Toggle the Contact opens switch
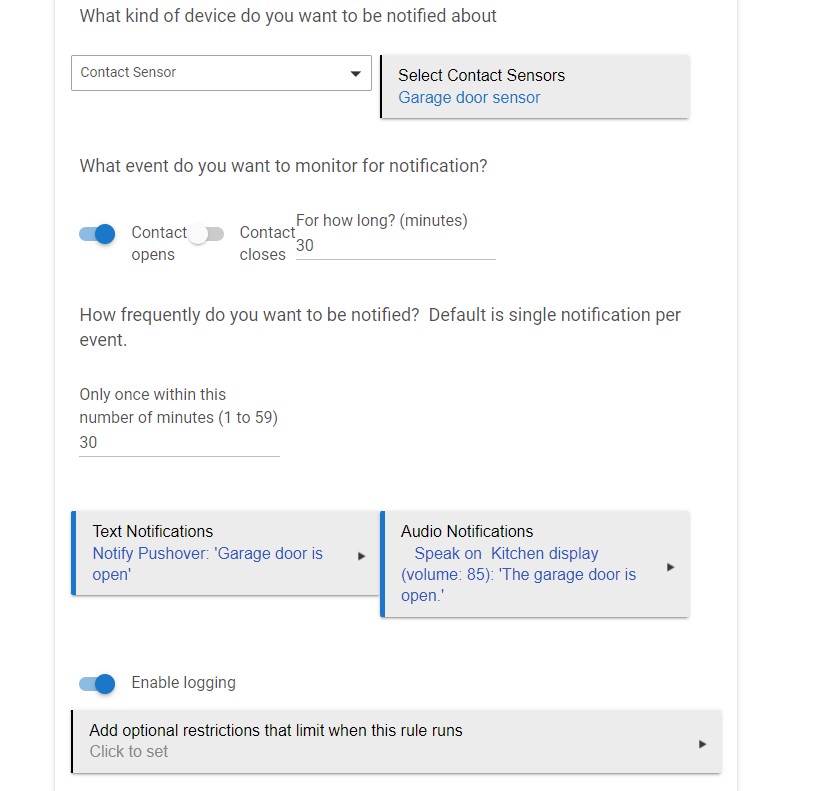Screen dimensions: 828x791 (97, 233)
